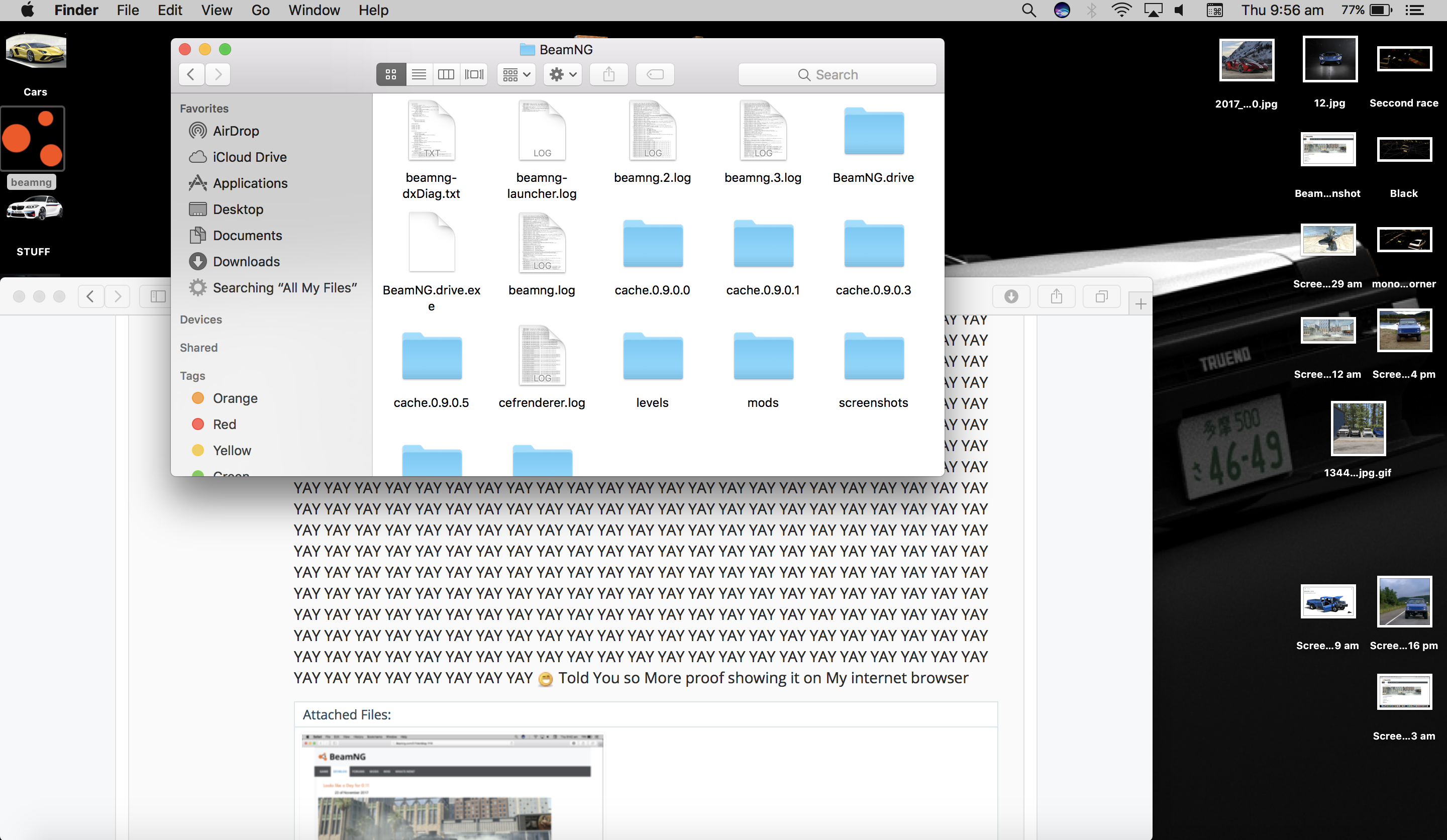Expand the Shared sidebar section
The image size is (1447, 840).
[x=198, y=347]
